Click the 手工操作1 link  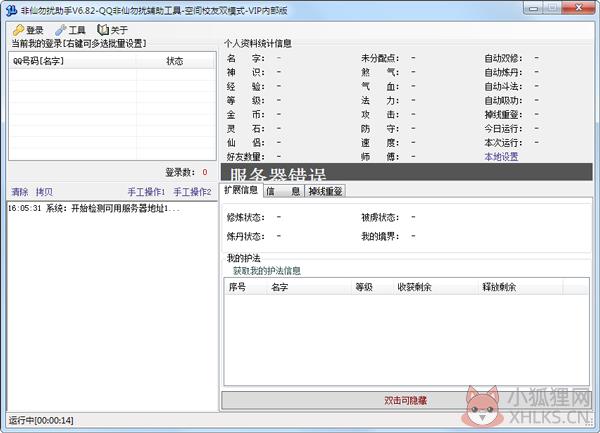146,192
